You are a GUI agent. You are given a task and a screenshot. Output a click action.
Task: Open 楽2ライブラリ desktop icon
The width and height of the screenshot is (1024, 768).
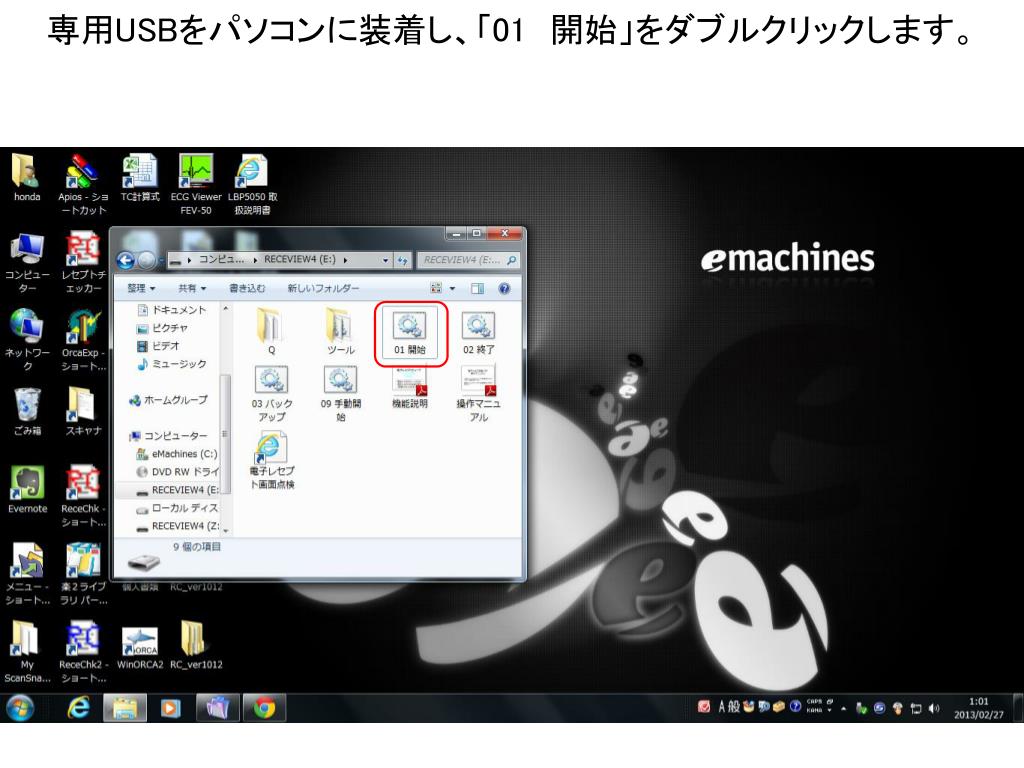pos(83,575)
